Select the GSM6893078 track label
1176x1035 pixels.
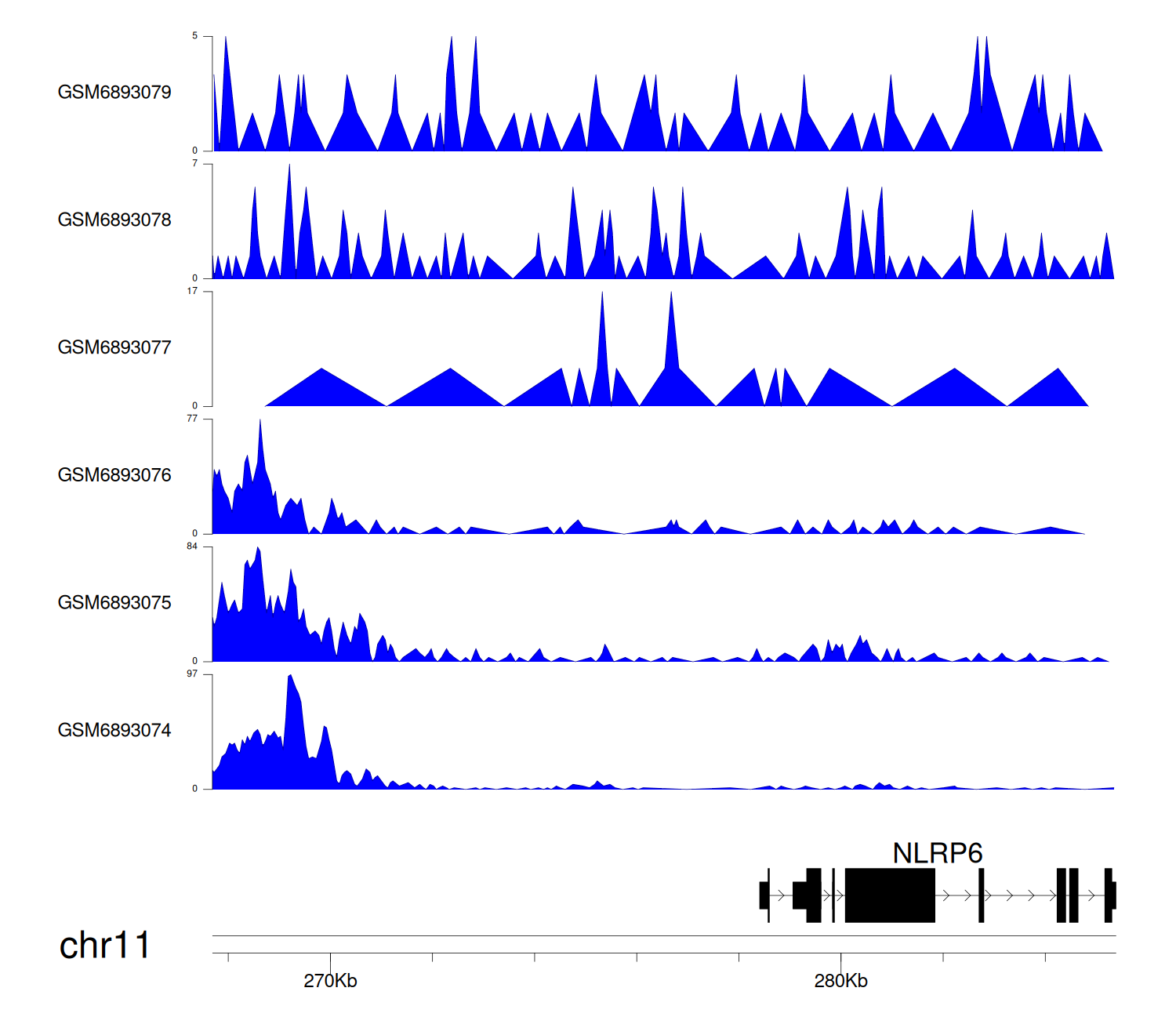[114, 220]
